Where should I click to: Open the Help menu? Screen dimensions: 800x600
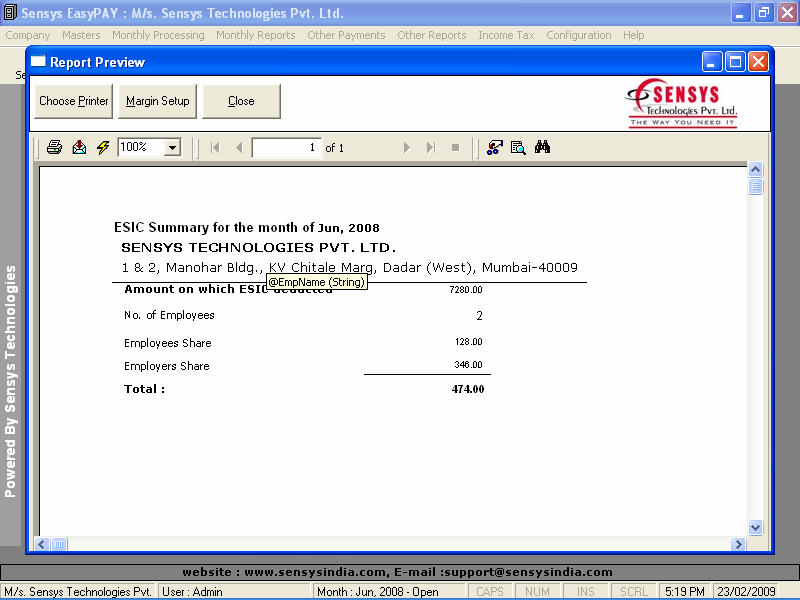click(634, 35)
